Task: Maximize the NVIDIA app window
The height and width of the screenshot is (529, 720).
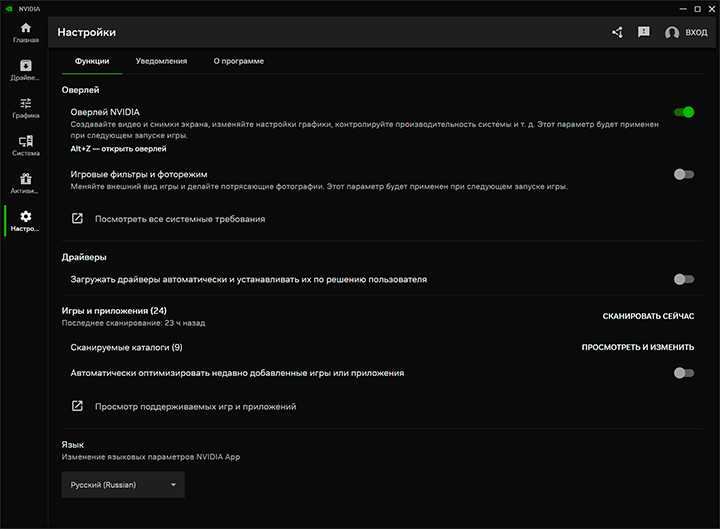Action: pos(698,9)
